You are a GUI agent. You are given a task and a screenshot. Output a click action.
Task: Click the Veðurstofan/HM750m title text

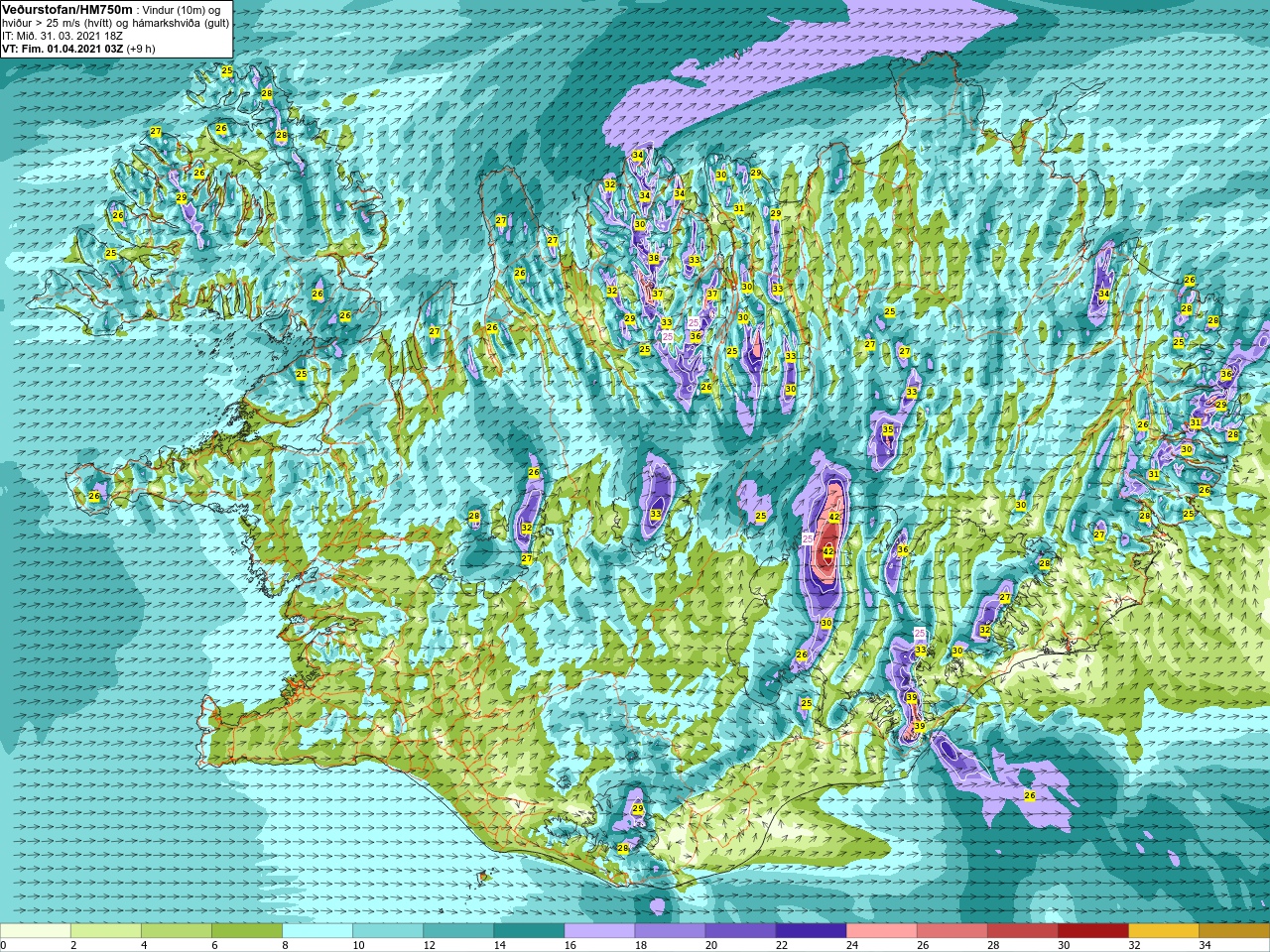66,9
